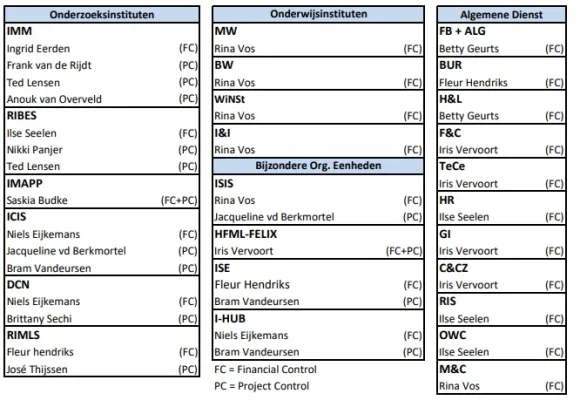The width and height of the screenshot is (580, 407).
Task: Select Saskia Budke in the IMAPP section
Action: pyautogui.click(x=37, y=200)
